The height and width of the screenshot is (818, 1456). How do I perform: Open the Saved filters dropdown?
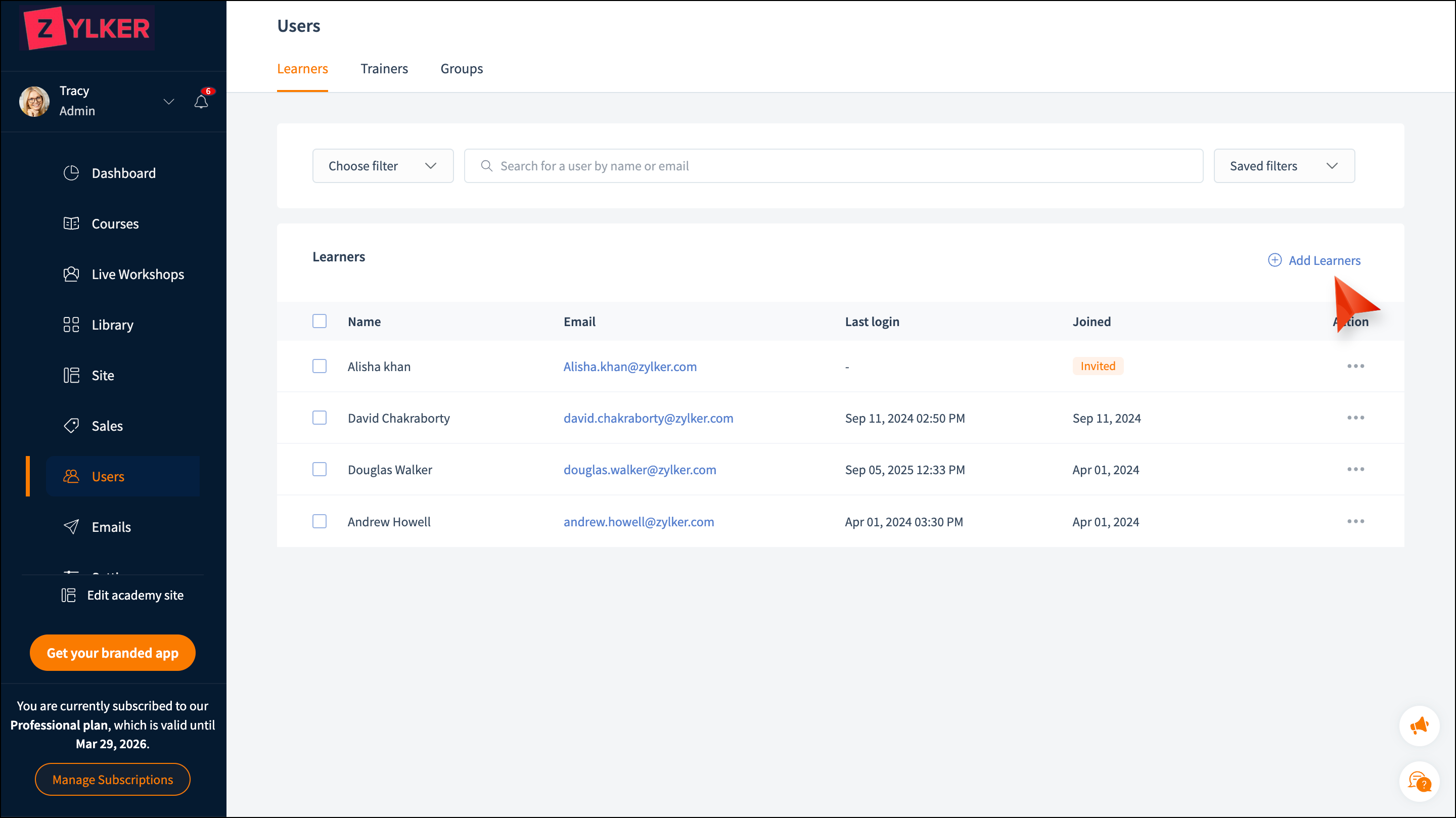[x=1284, y=166]
